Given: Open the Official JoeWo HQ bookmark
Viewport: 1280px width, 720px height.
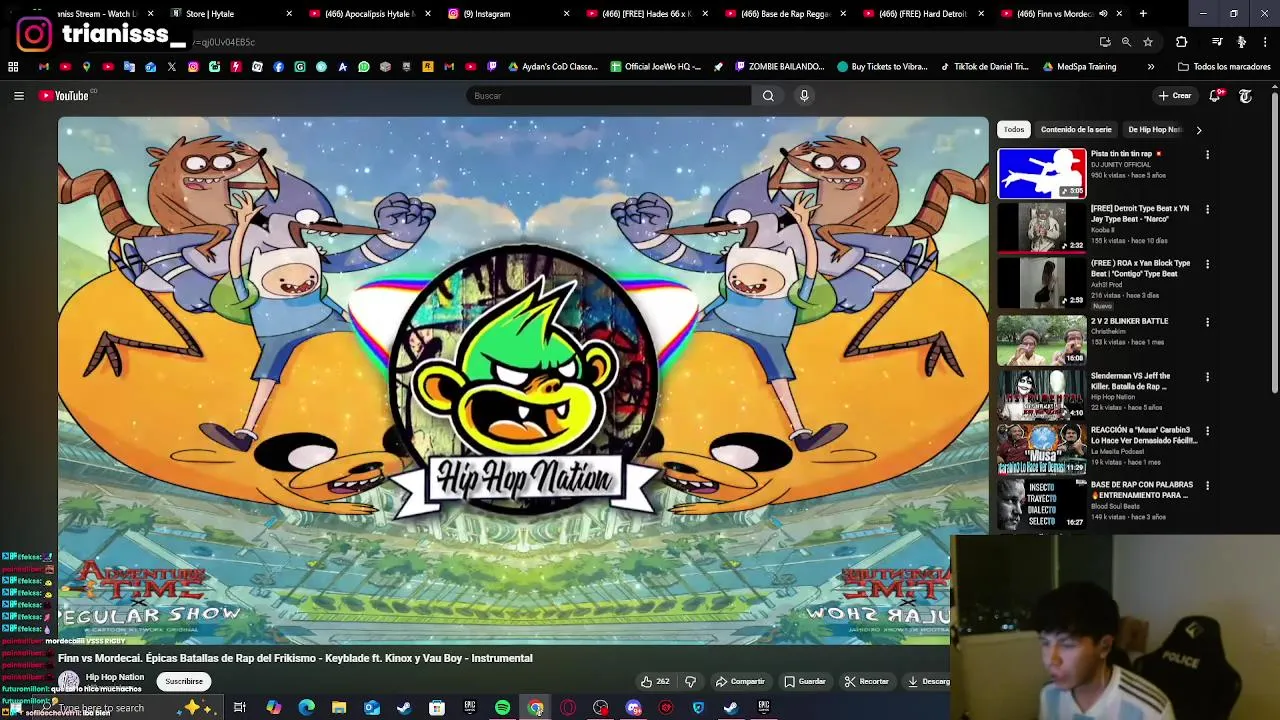Looking at the screenshot, I should 655,67.
